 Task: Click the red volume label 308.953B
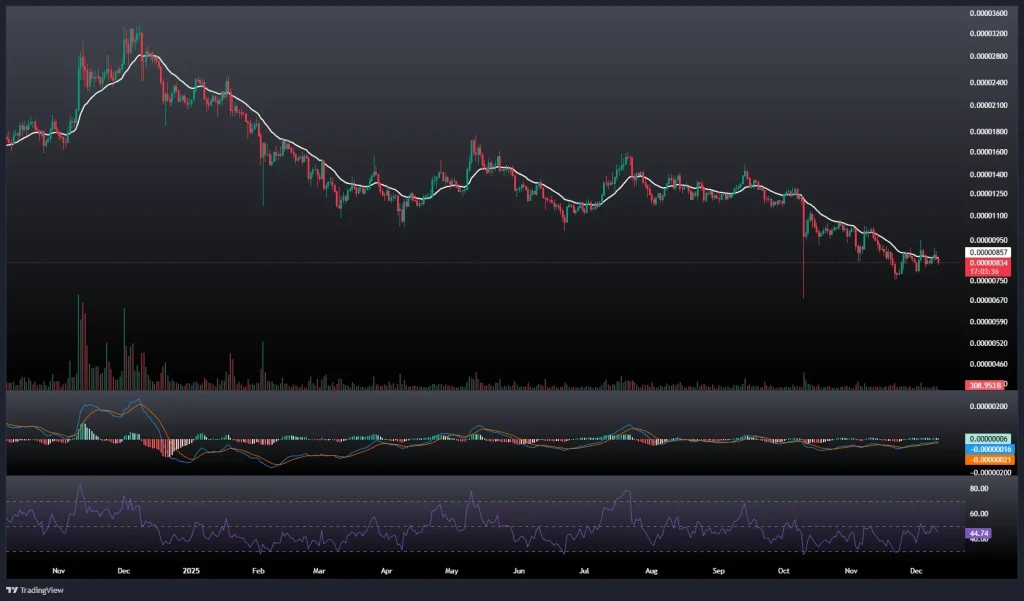click(985, 385)
